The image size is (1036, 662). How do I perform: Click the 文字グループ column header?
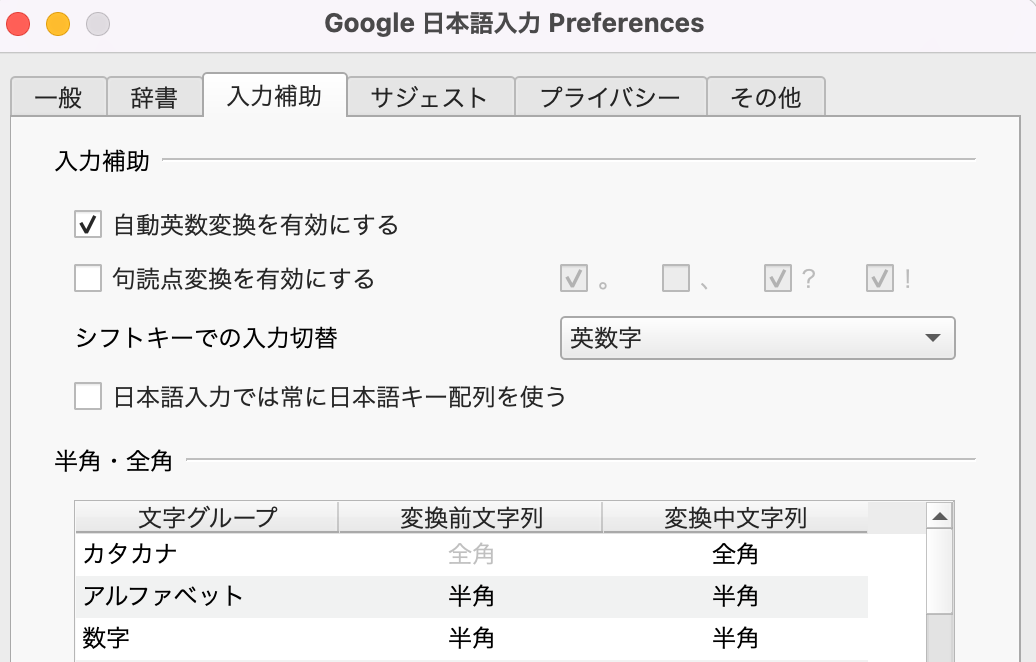click(207, 518)
